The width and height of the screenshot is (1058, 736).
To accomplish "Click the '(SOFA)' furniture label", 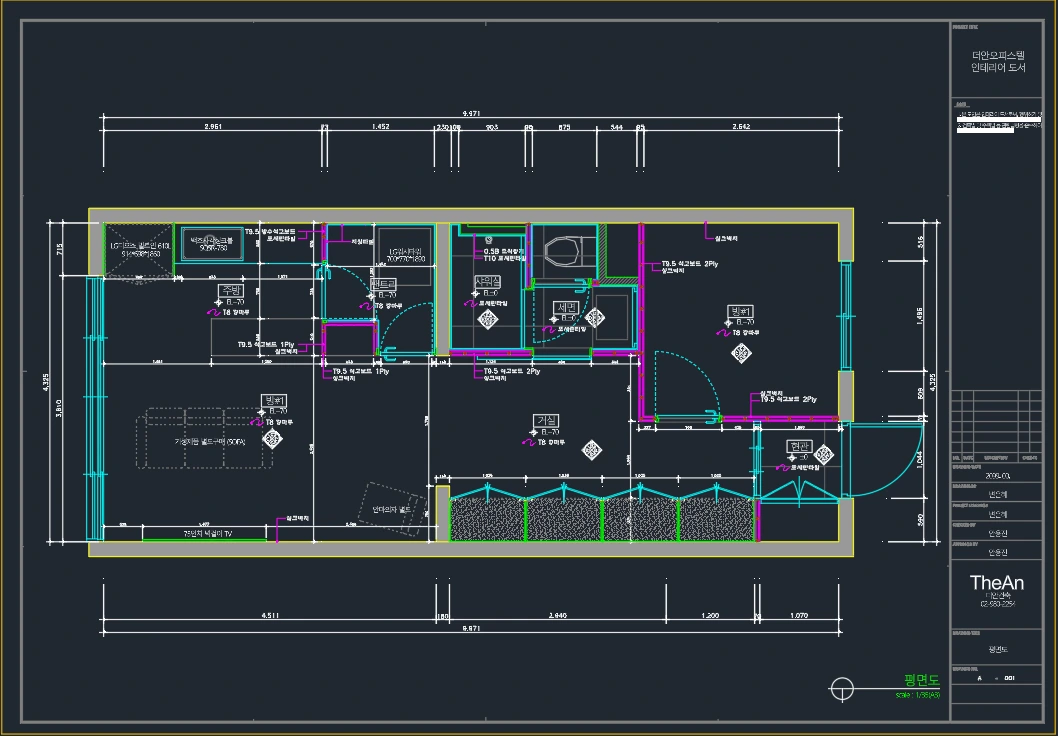I will click(235, 443).
